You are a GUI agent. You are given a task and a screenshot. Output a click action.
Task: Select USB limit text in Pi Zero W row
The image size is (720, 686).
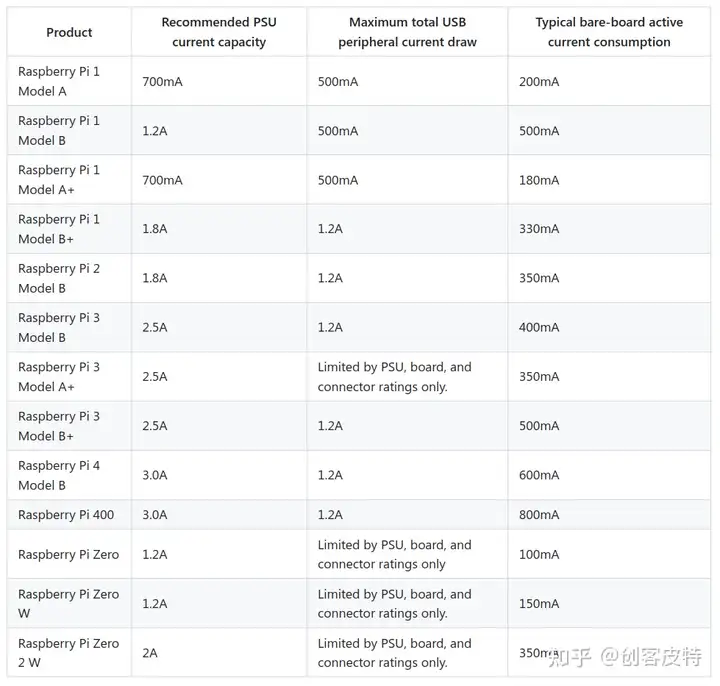click(394, 603)
